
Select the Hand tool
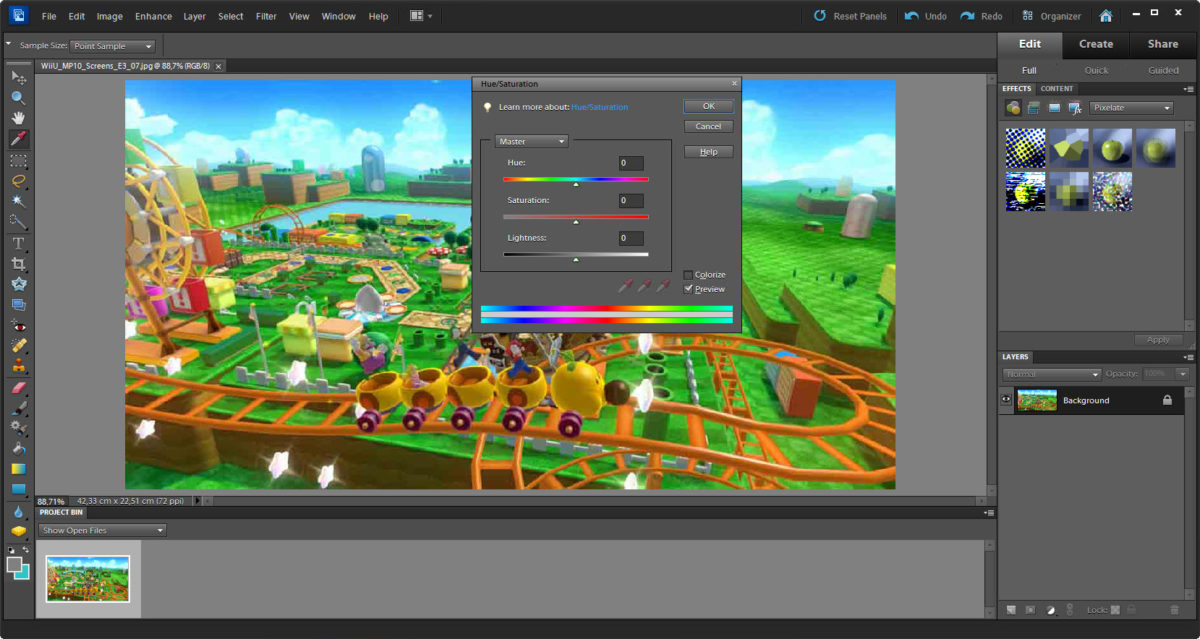[x=18, y=118]
